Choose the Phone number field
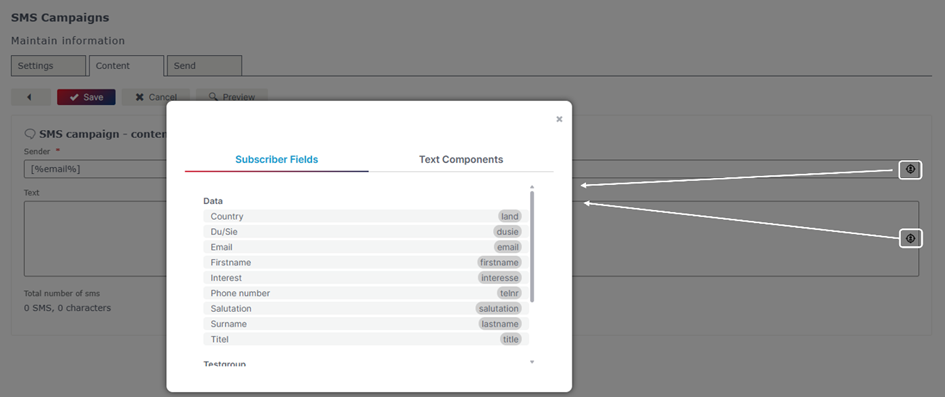 pyautogui.click(x=366, y=293)
